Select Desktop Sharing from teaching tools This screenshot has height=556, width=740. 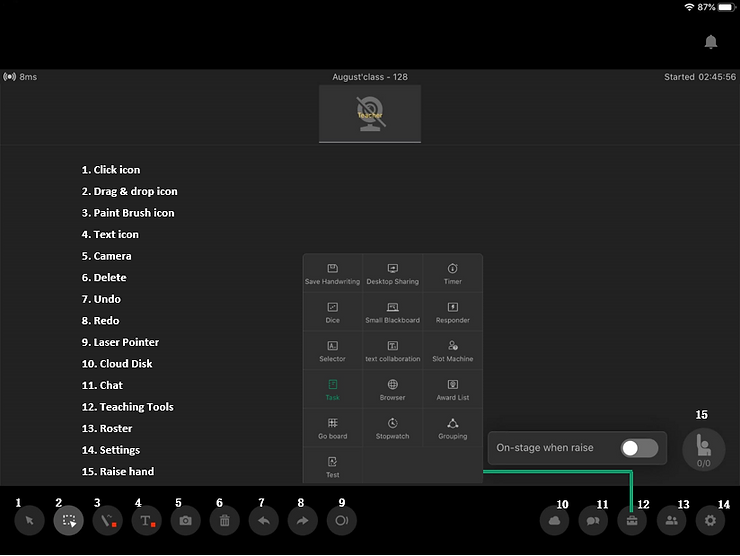pyautogui.click(x=393, y=273)
